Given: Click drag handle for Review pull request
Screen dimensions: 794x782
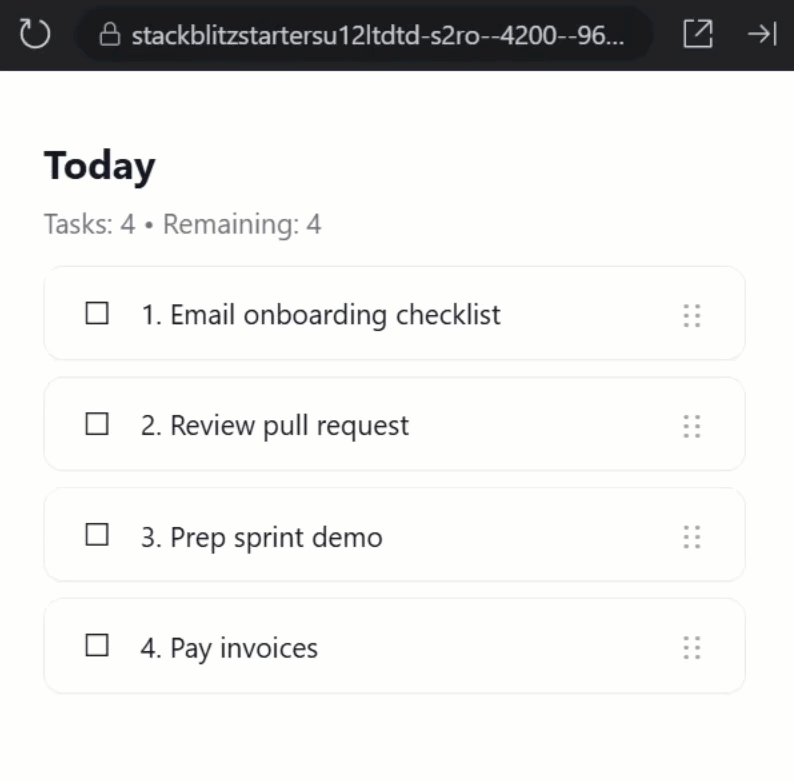Looking at the screenshot, I should (x=691, y=427).
